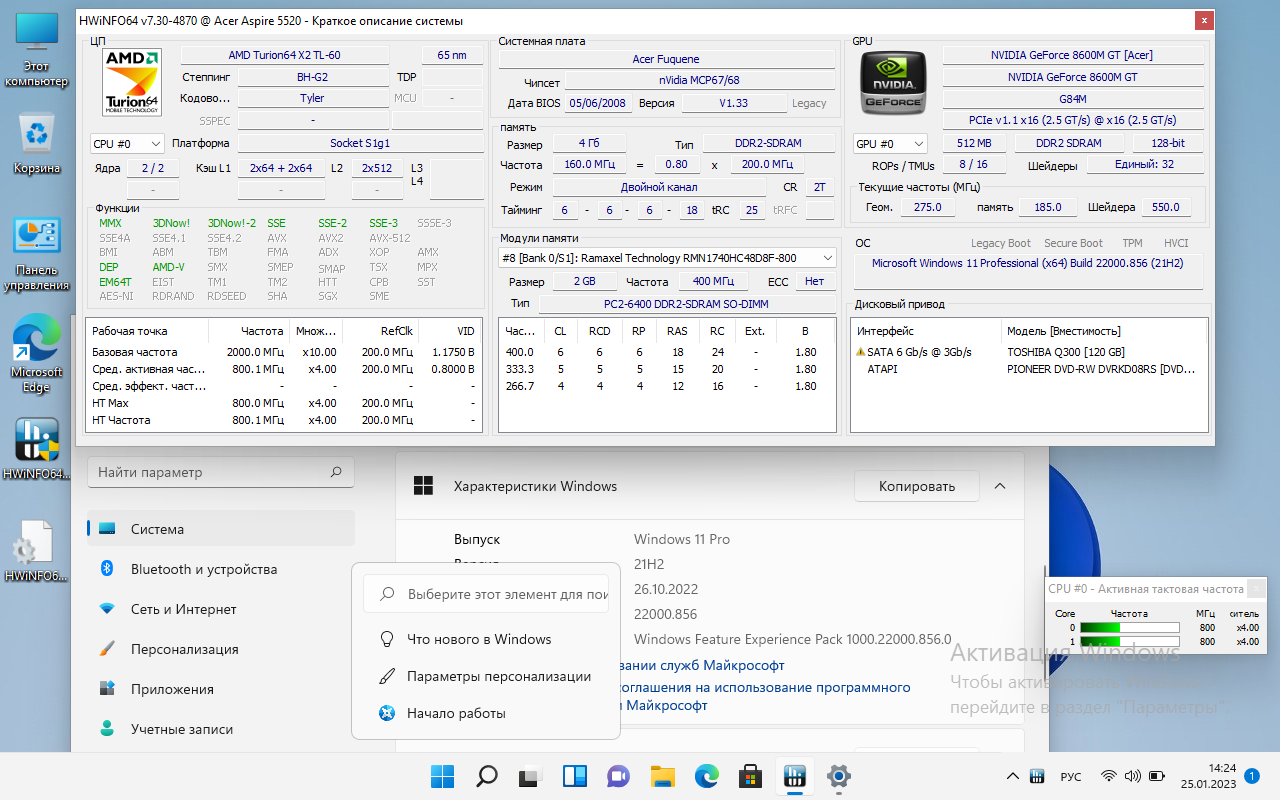The height and width of the screenshot is (800, 1280).
Task: Switch to HWiNFO taskbar icon
Action: [794, 776]
